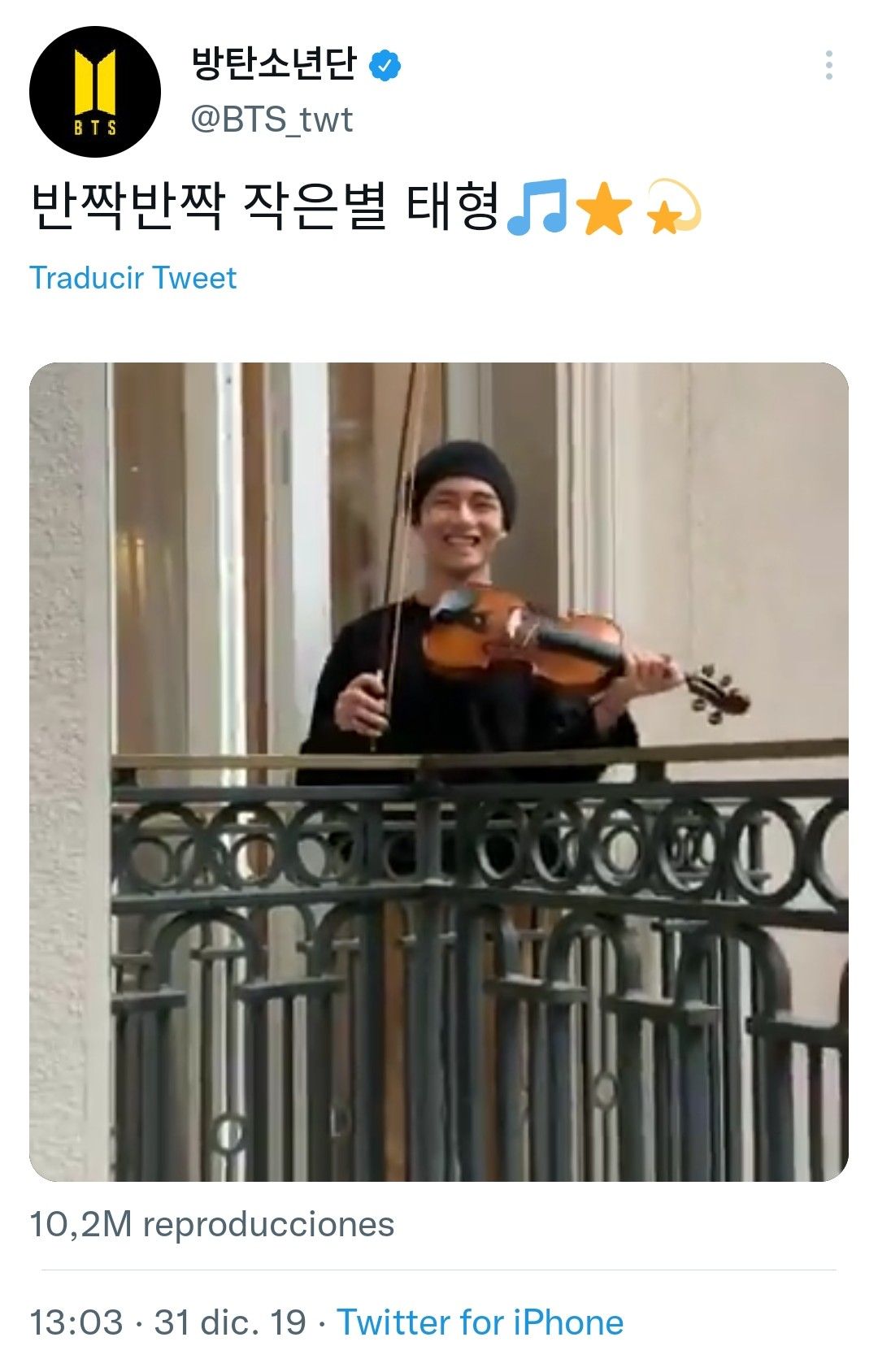This screenshot has height=1372, width=878.
Task: Open the Twitter for iPhone source link
Action: click(x=480, y=1322)
